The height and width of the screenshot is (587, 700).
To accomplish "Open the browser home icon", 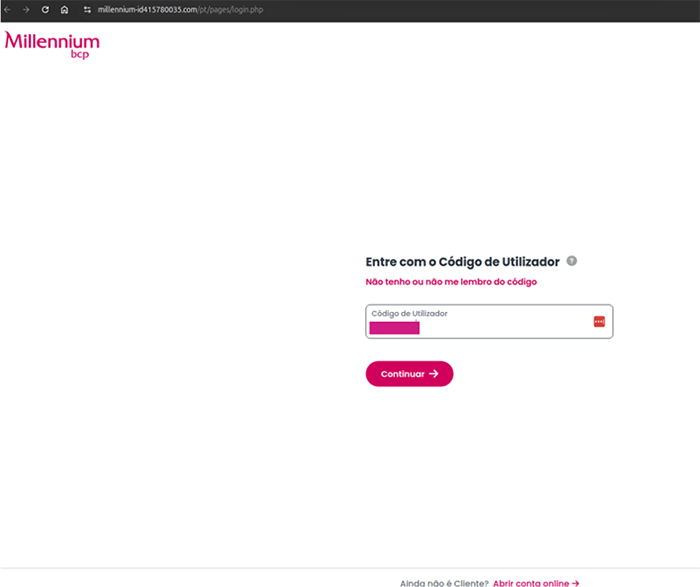I will (x=64, y=9).
